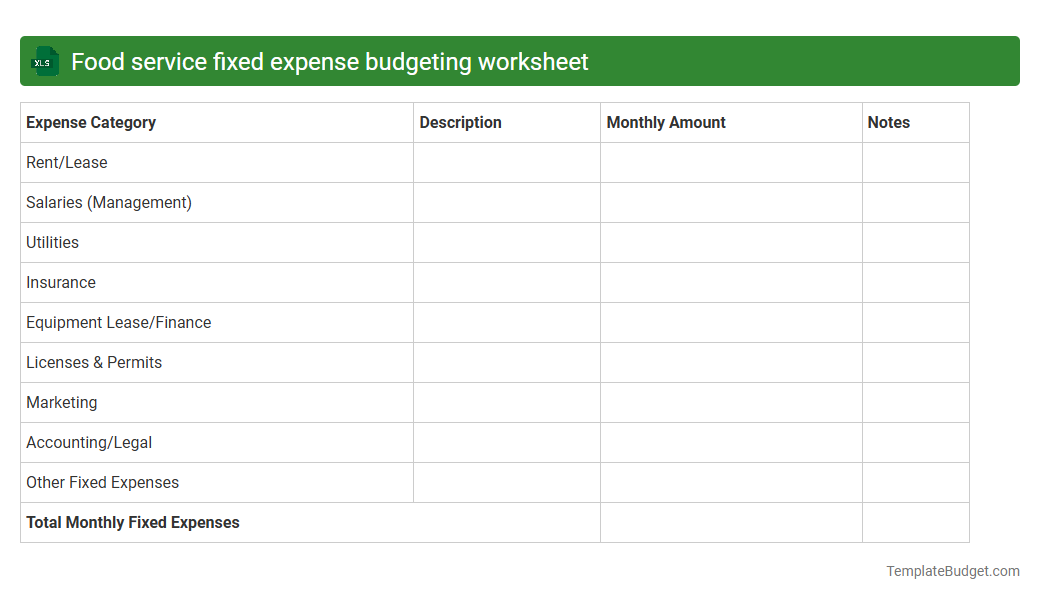Click the Utilities expense row
1040x600 pixels.
tap(52, 242)
